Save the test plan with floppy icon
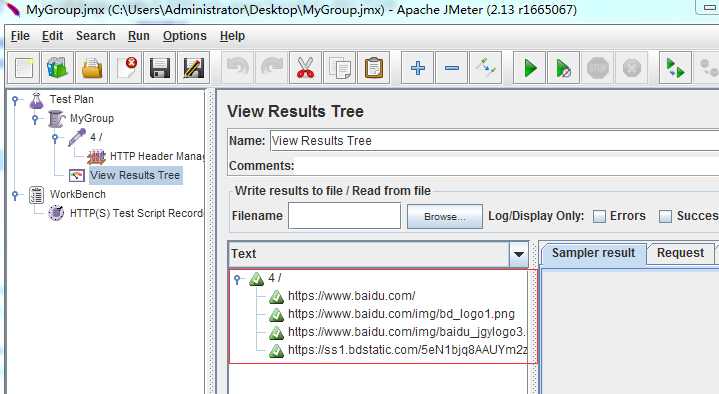Image resolution: width=719 pixels, height=394 pixels. 160,68
